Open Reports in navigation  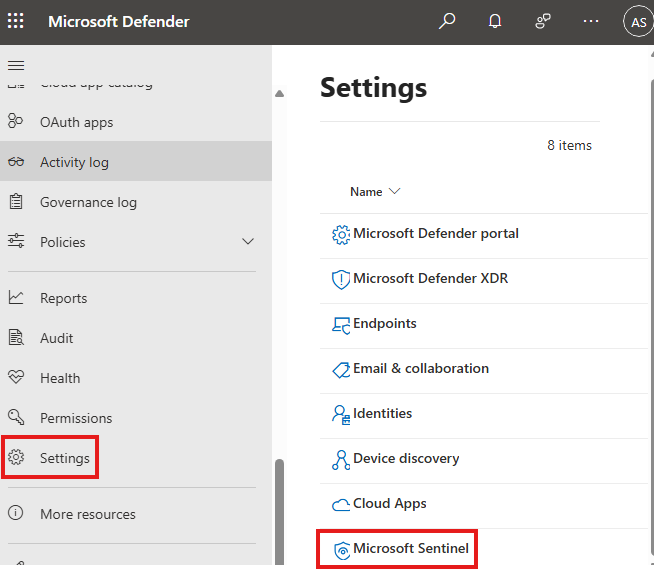click(x=63, y=298)
